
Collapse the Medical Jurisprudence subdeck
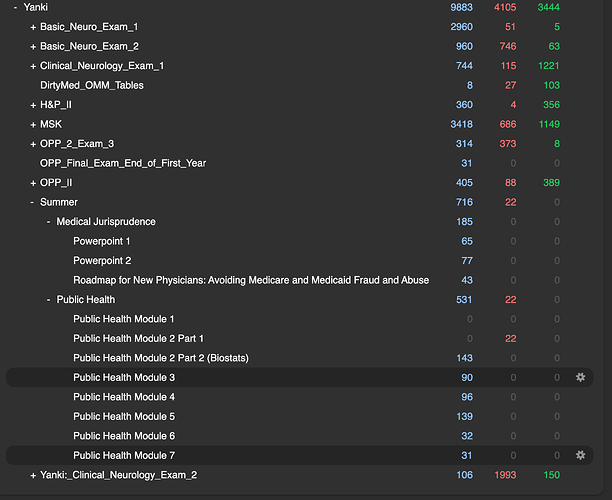(x=48, y=222)
